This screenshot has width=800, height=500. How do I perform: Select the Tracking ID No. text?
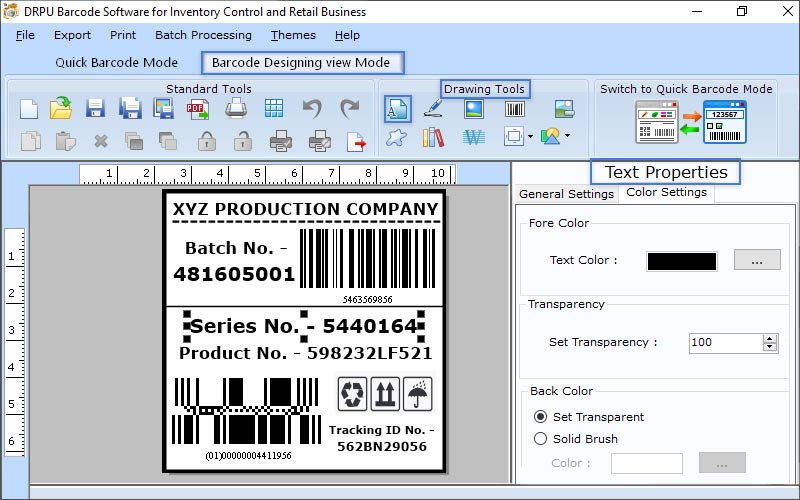click(x=382, y=438)
